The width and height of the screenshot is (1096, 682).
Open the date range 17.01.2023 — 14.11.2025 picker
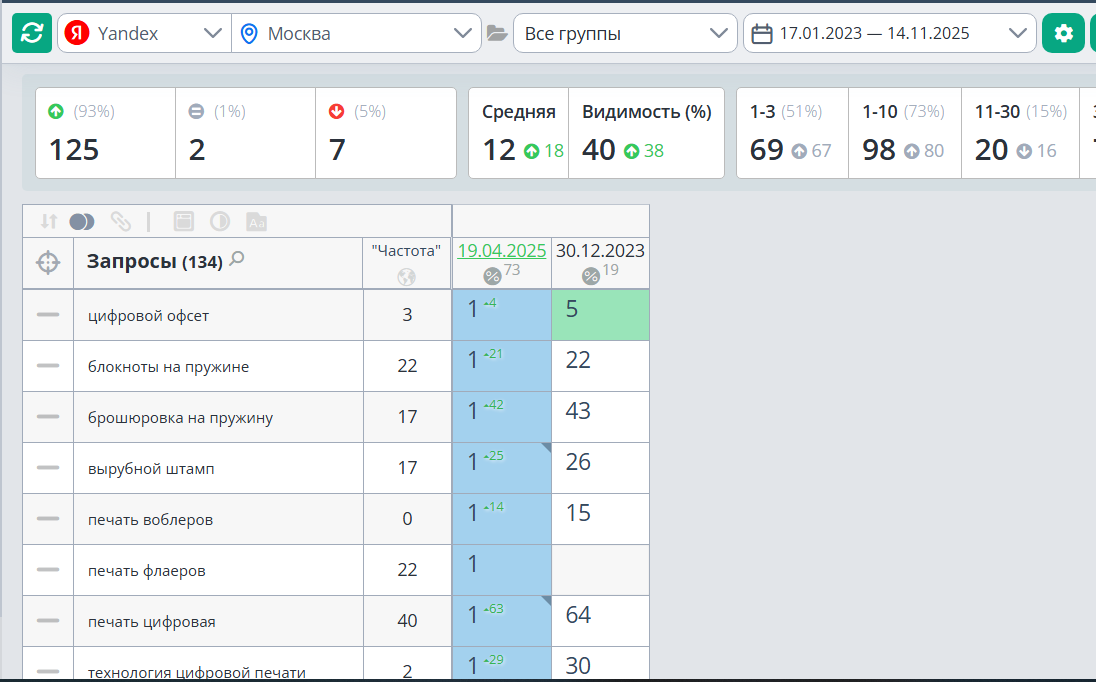(x=889, y=33)
